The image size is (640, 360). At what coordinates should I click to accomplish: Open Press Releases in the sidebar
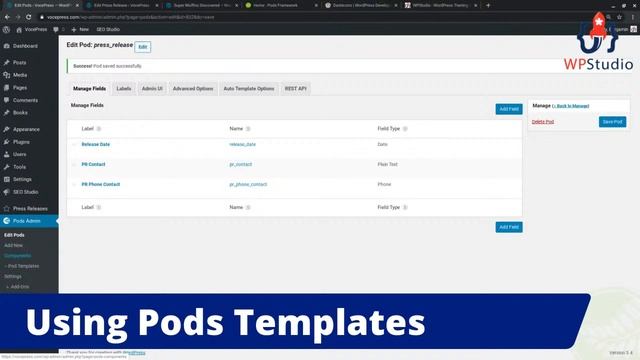pyautogui.click(x=30, y=209)
